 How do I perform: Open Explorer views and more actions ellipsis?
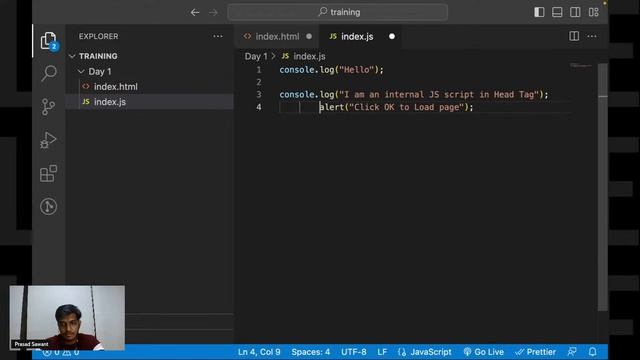point(218,36)
